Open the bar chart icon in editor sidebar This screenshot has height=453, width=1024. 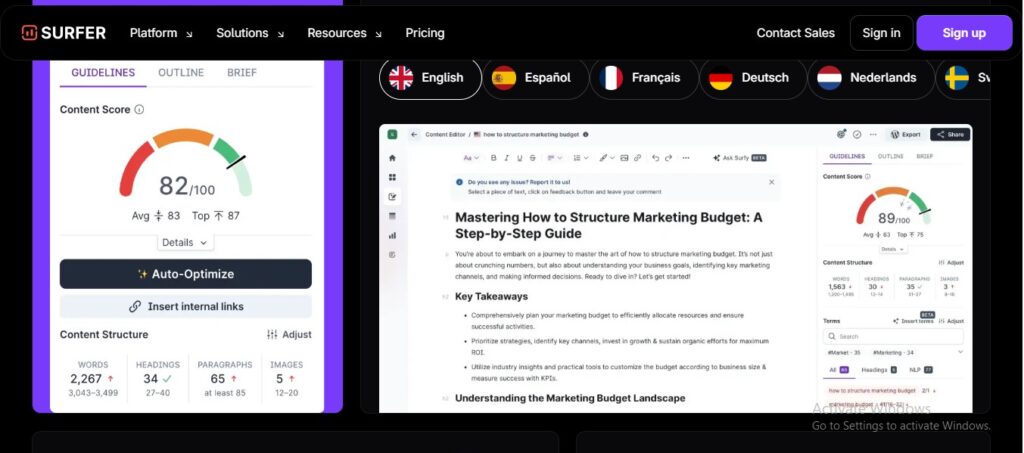pos(392,236)
